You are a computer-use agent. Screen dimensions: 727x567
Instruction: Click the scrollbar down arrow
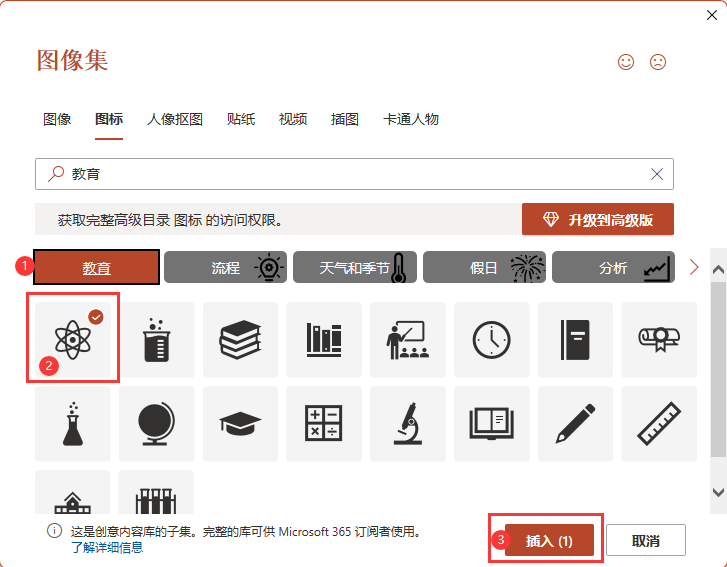(x=718, y=492)
